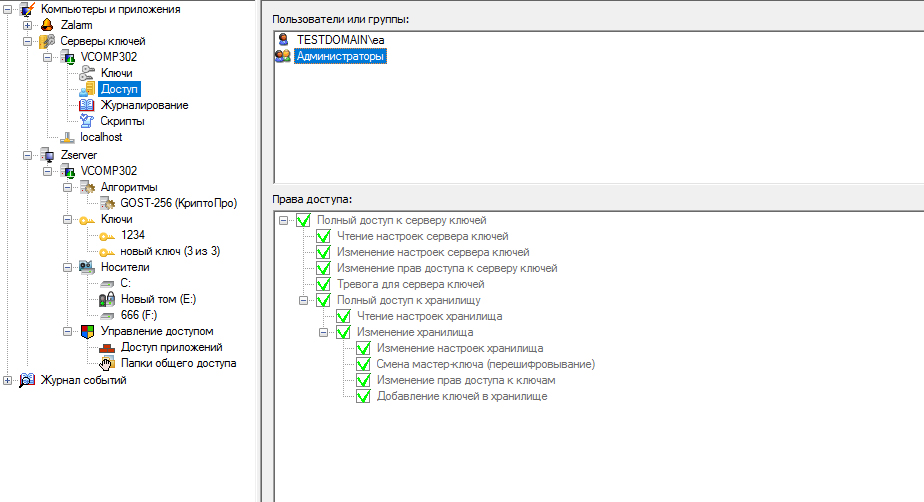
Task: Select user TESTDOMAIN\ea in list
Action: coord(341,39)
